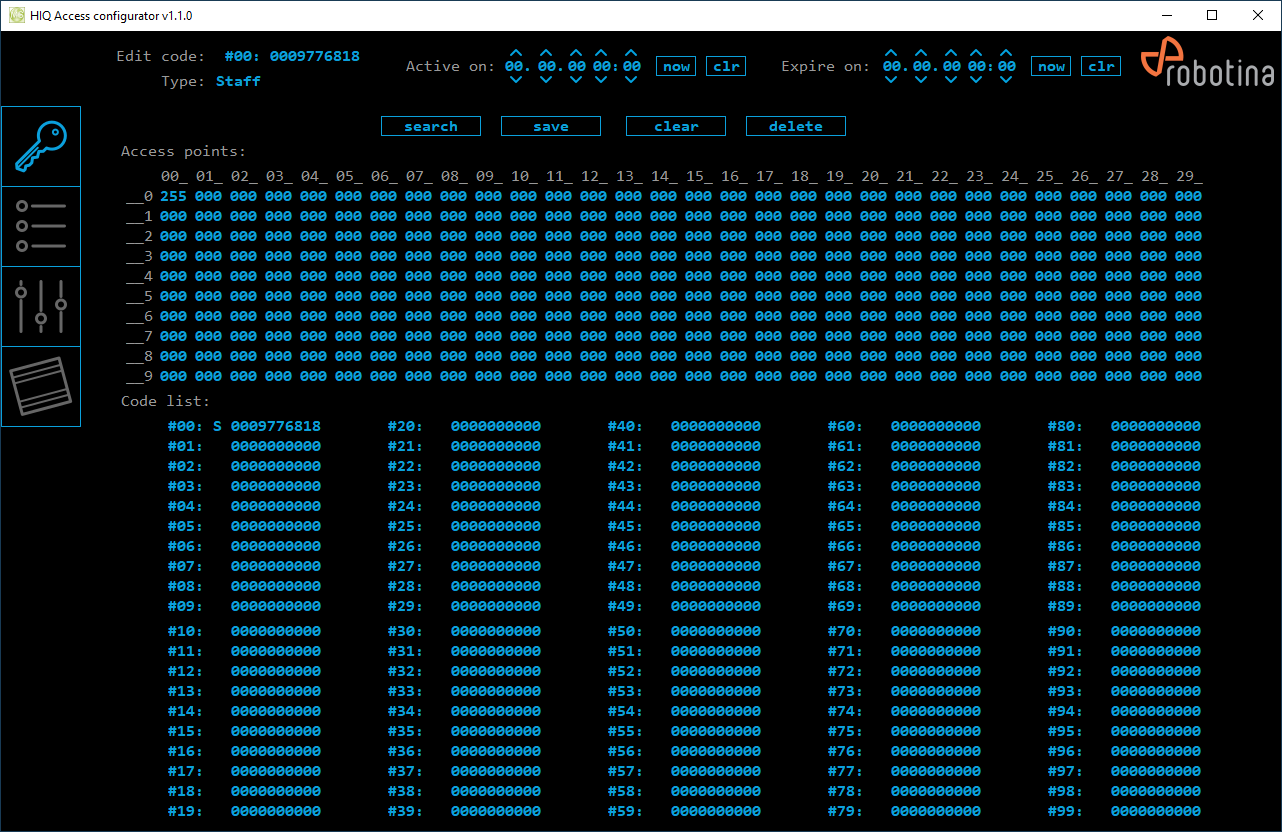Viewport: 1282px width, 832px height.
Task: Select code #00 in code list
Action: pos(245,427)
